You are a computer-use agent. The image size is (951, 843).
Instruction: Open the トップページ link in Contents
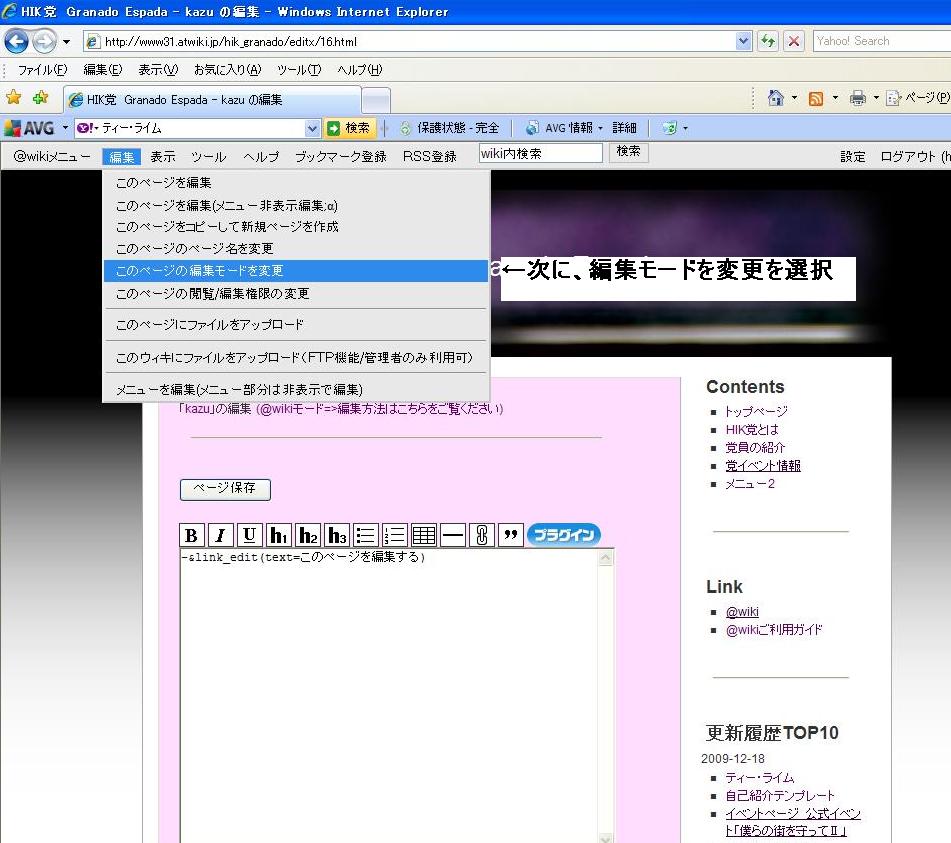(x=756, y=411)
